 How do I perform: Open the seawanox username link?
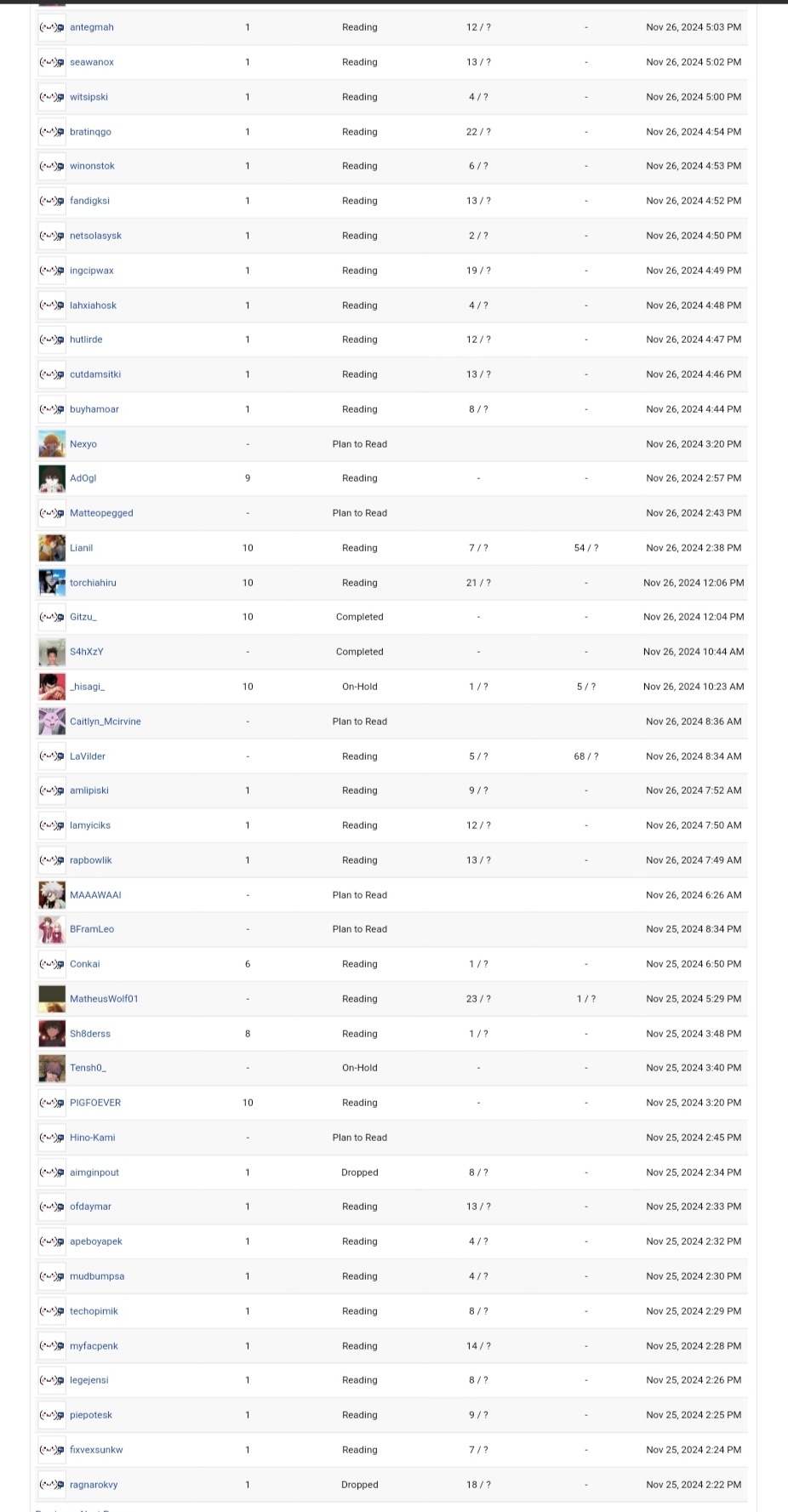point(92,62)
